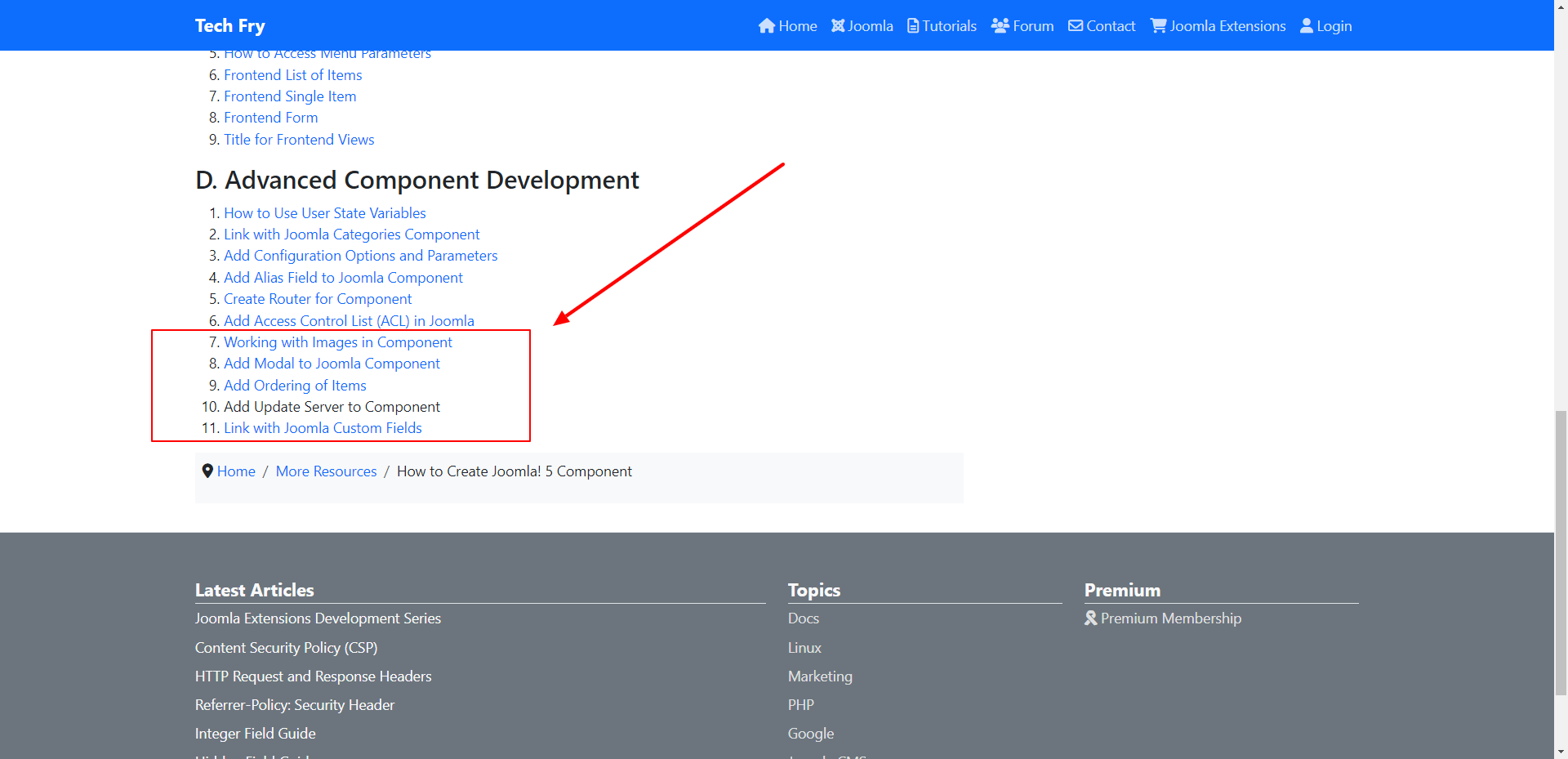This screenshot has width=1568, height=759.
Task: Open the Tech Fry brand logo link
Action: click(230, 26)
